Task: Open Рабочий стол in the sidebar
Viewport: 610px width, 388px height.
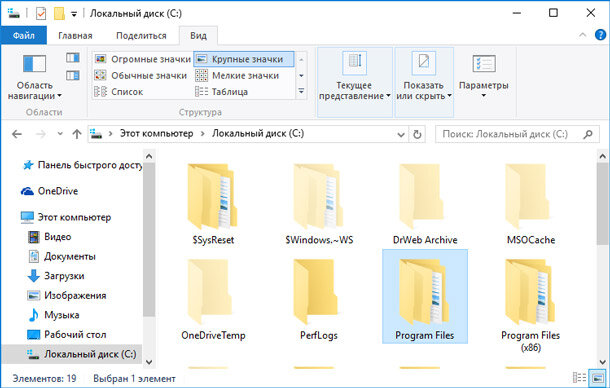Action: (67, 334)
